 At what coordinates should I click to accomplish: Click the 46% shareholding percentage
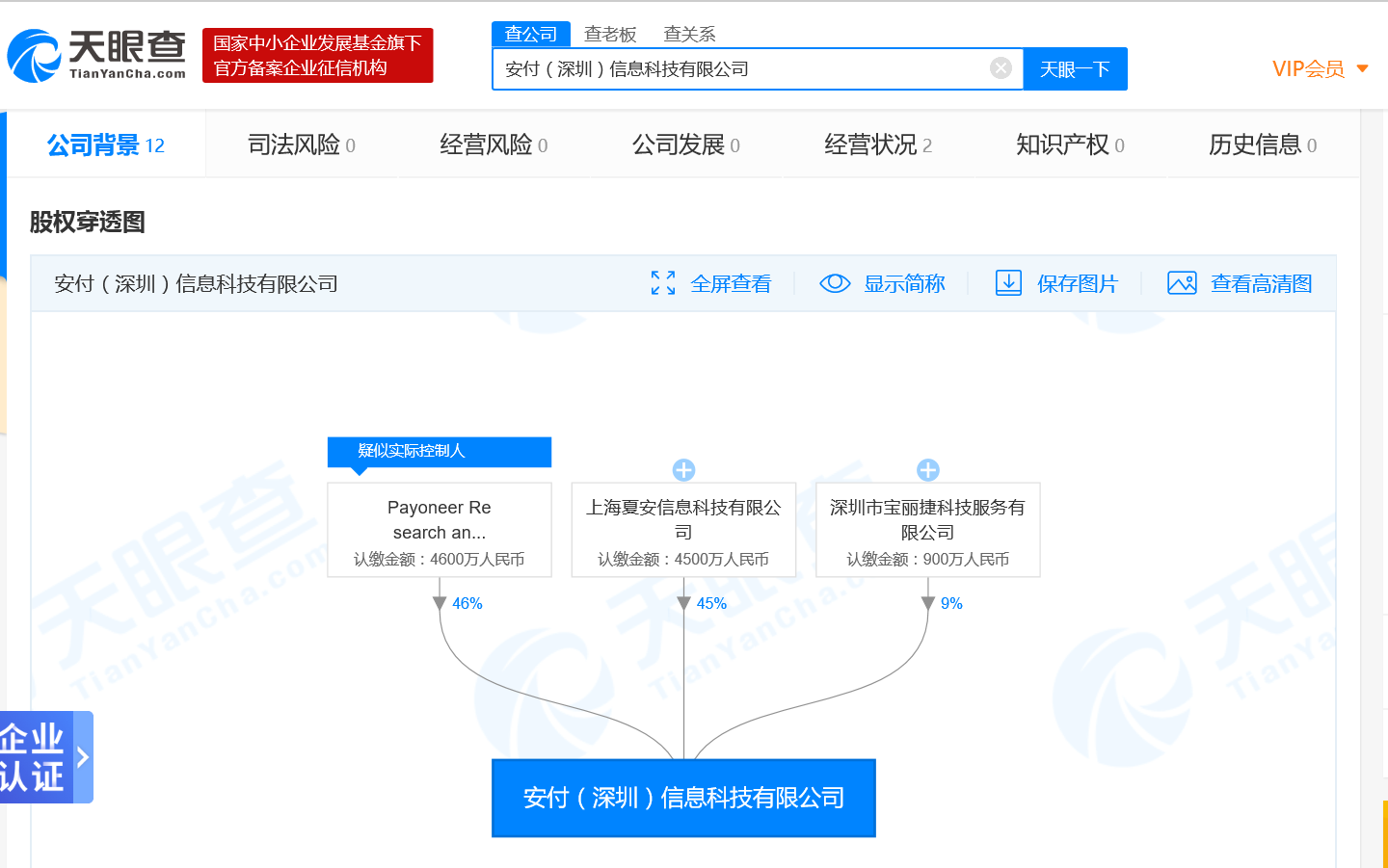pos(467,603)
